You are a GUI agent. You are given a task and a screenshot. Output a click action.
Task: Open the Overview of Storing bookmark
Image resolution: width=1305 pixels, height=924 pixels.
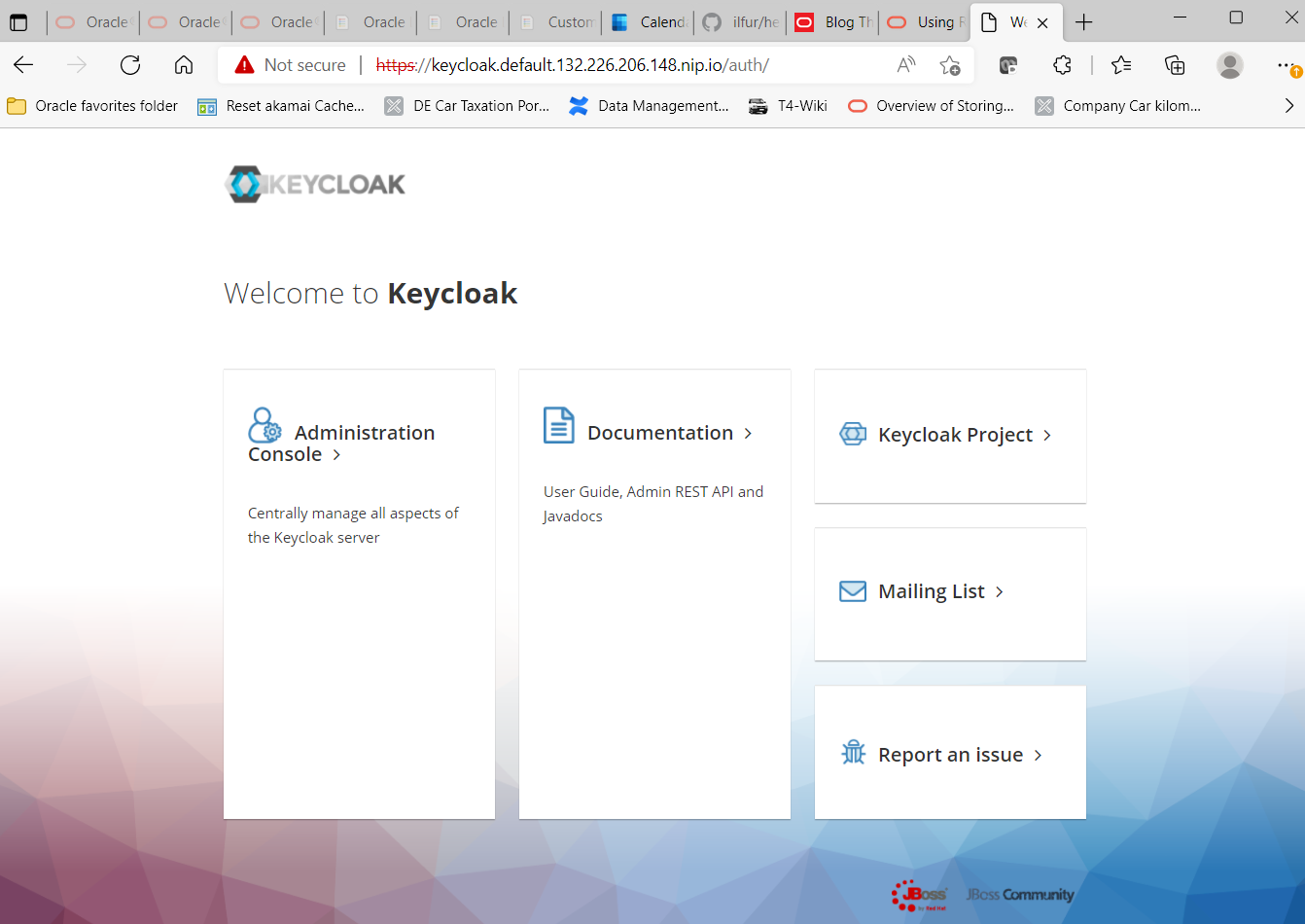[x=931, y=106]
